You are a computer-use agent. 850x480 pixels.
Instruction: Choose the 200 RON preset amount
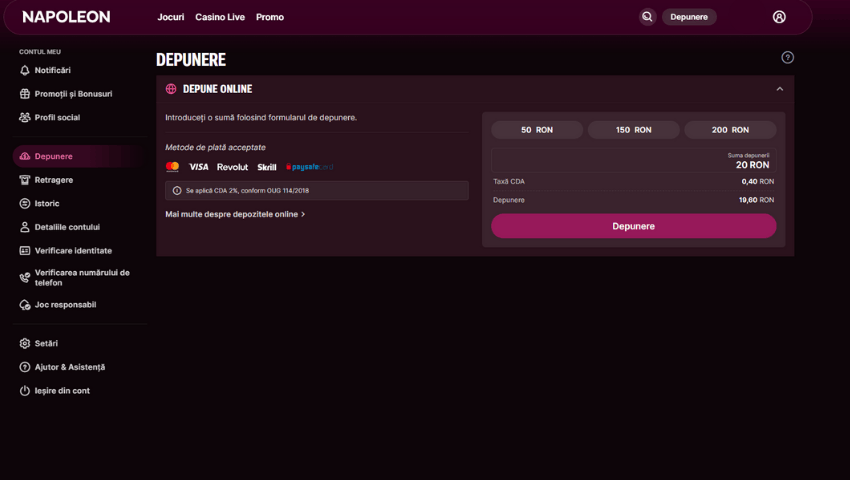tap(730, 130)
